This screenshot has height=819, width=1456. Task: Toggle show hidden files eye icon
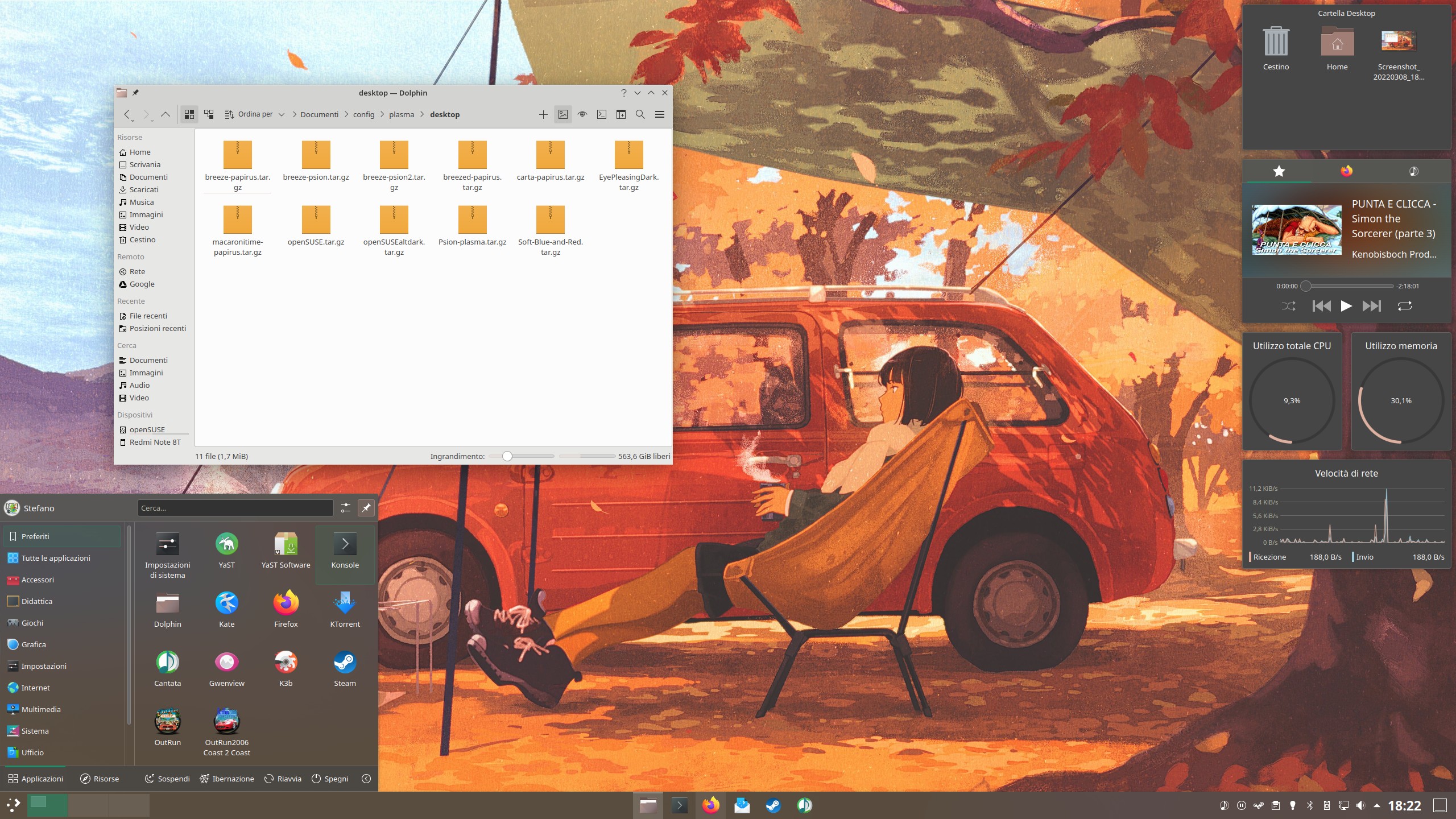(x=582, y=114)
